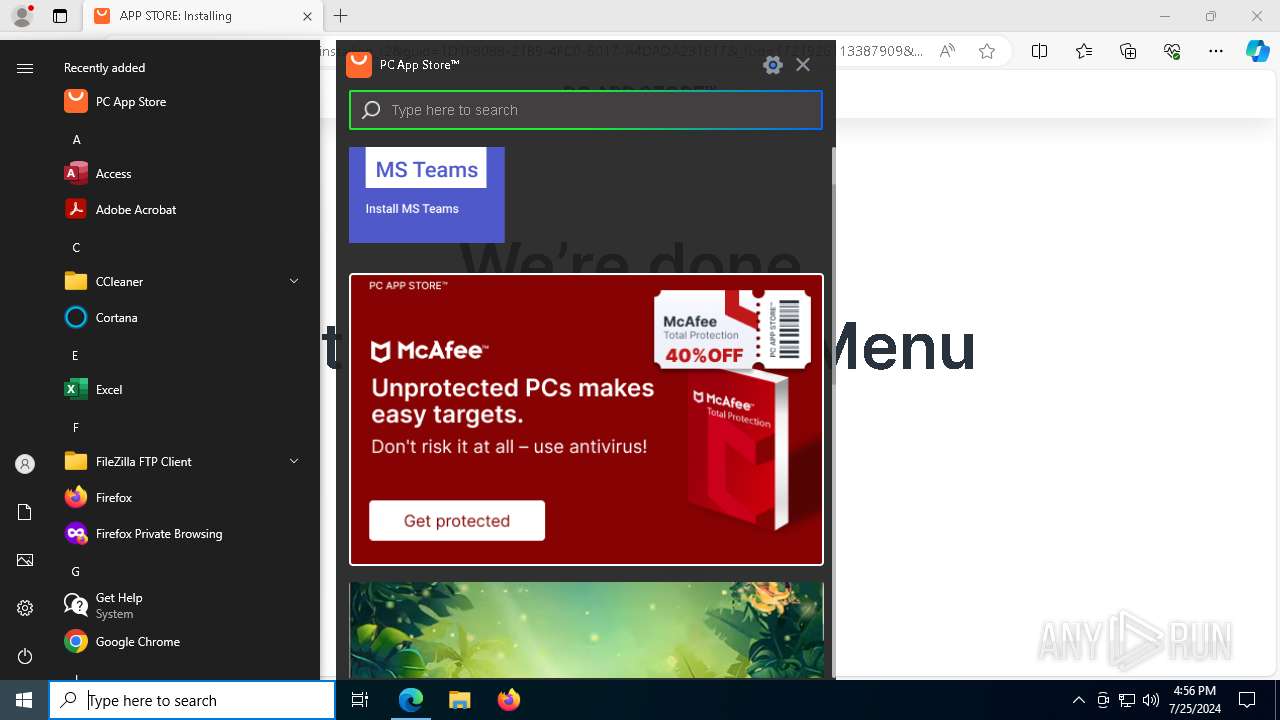Close the PC App Store panel

coord(803,65)
